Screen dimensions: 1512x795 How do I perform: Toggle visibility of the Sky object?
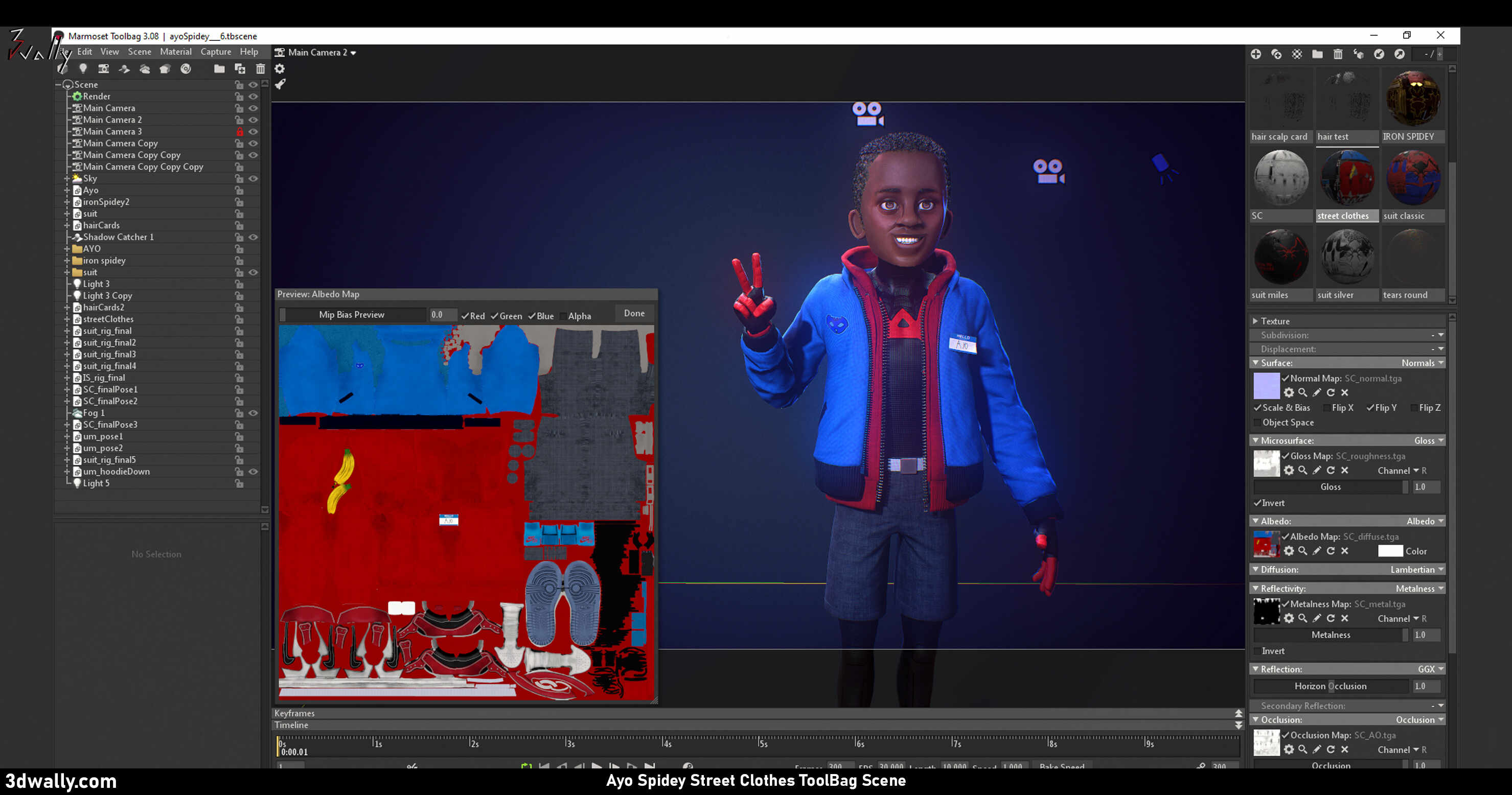[253, 178]
